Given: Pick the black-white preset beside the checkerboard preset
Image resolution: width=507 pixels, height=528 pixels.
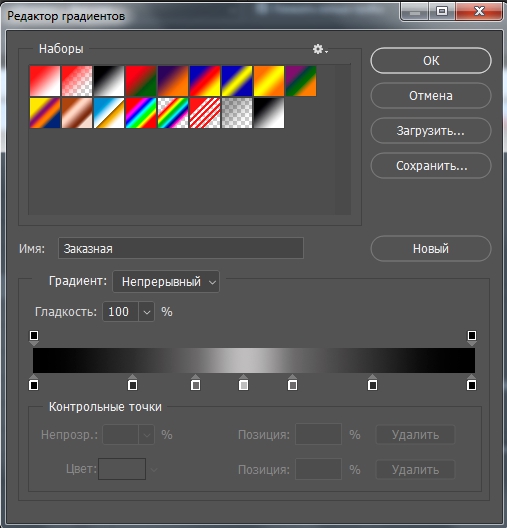Looking at the screenshot, I should [x=269, y=113].
